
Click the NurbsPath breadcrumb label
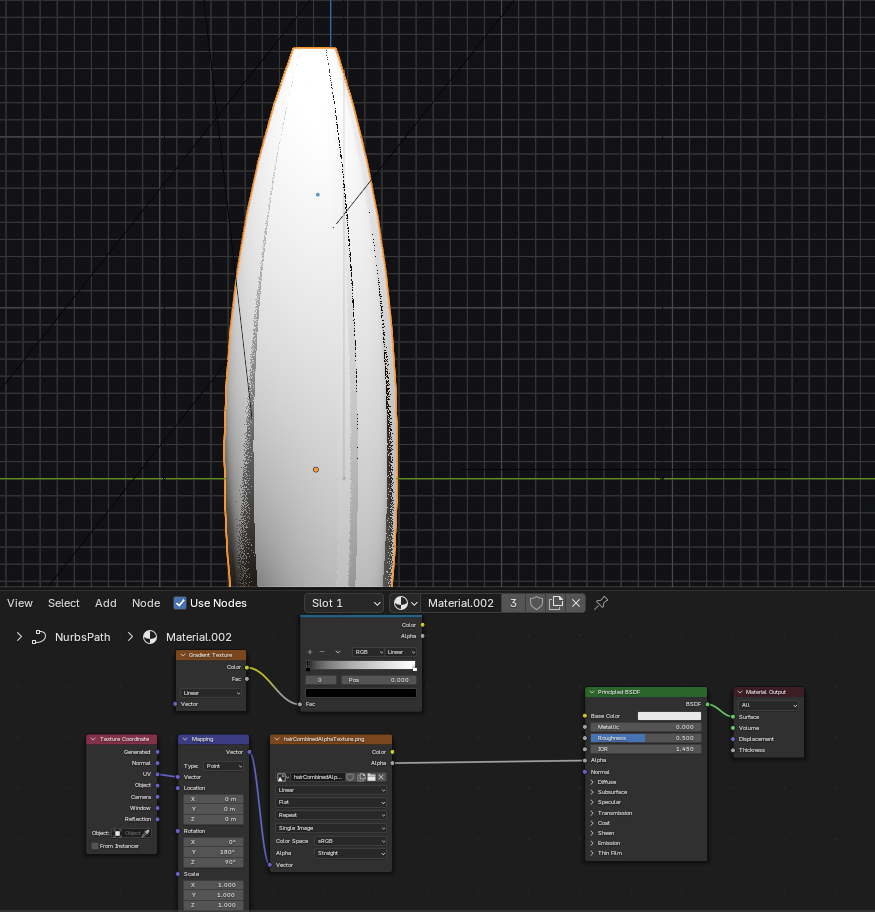coord(83,637)
